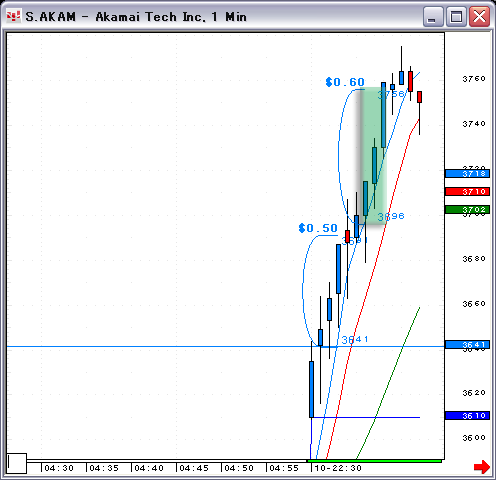496x480 pixels.
Task: Click the $0.50 annotation label
Action: click(x=318, y=228)
